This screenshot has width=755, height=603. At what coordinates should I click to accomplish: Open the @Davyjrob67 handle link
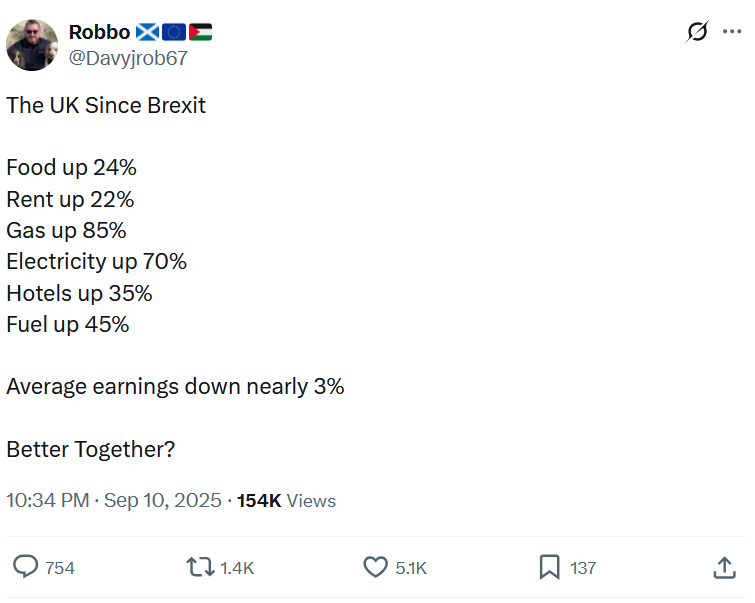(127, 58)
